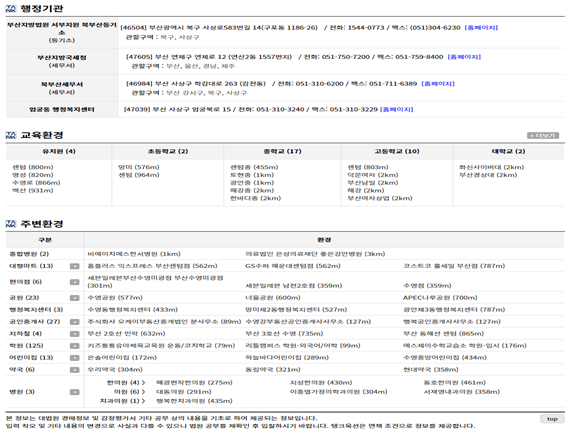This screenshot has height=429, width=567.
Task: Expand the 편의점 (6) row list
Action: [74, 282]
